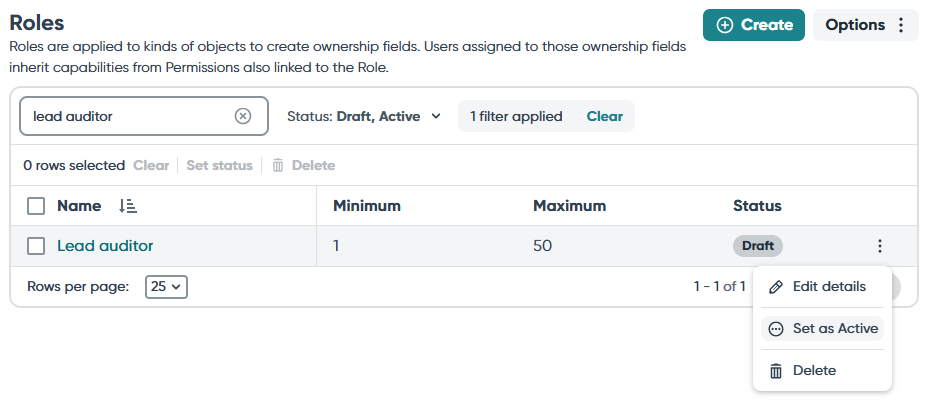Screen dimensions: 935x405
Task: Check the Lead auditor row checkbox
Action: pyautogui.click(x=36, y=246)
